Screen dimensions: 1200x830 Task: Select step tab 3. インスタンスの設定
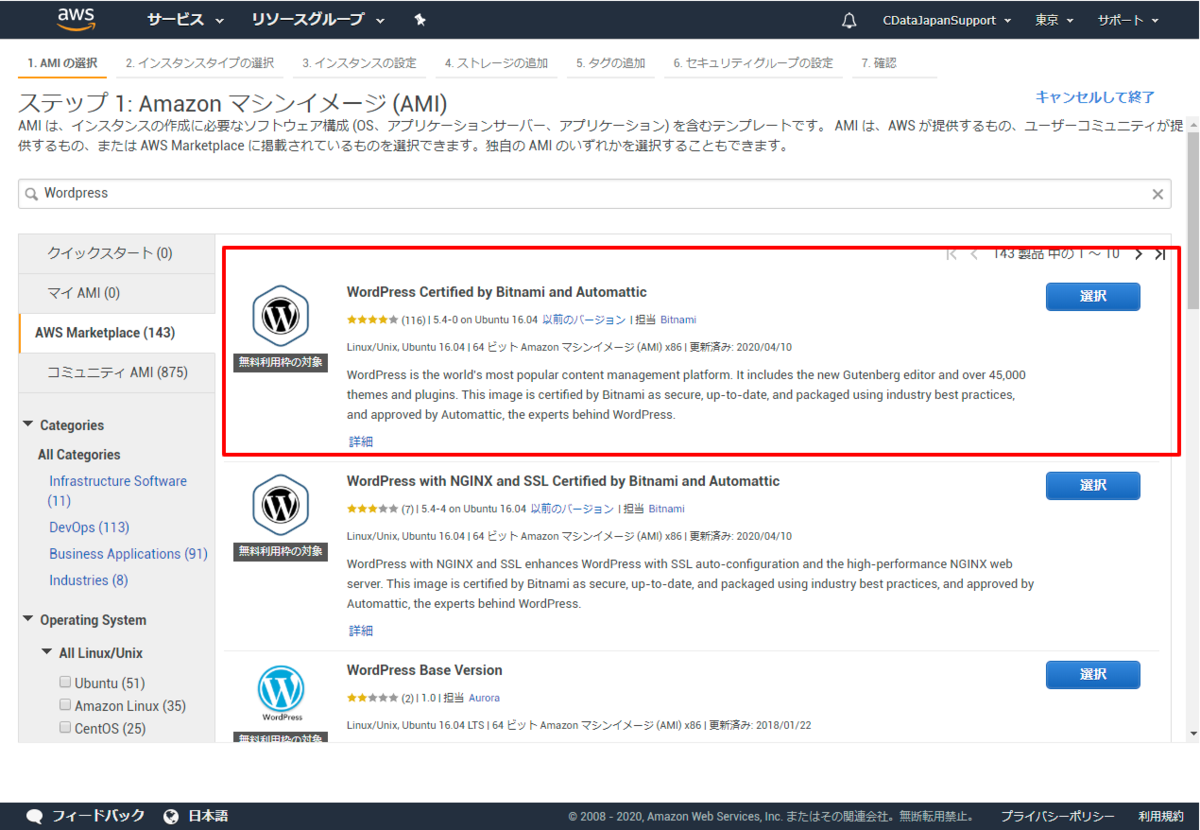pyautogui.click(x=359, y=63)
